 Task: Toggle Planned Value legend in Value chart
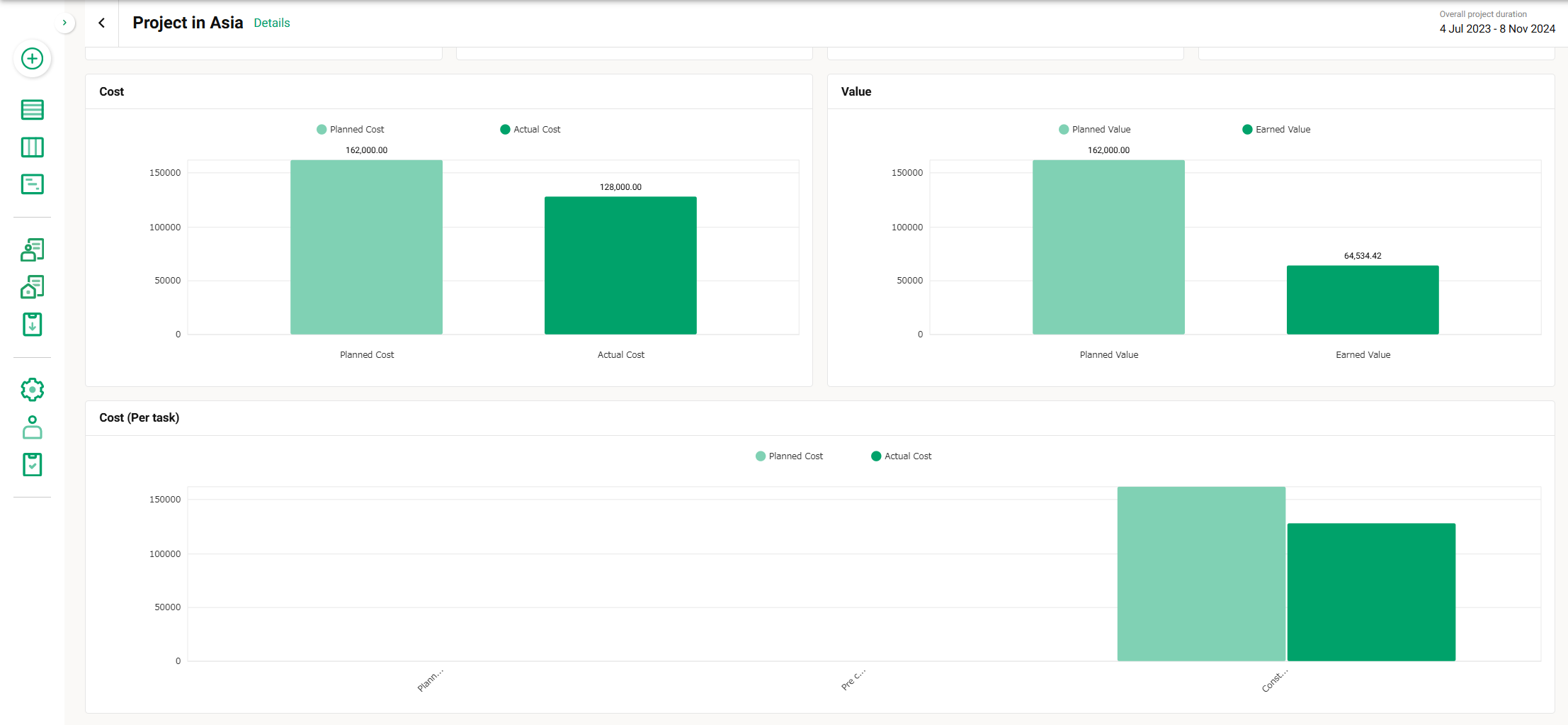[1094, 130]
